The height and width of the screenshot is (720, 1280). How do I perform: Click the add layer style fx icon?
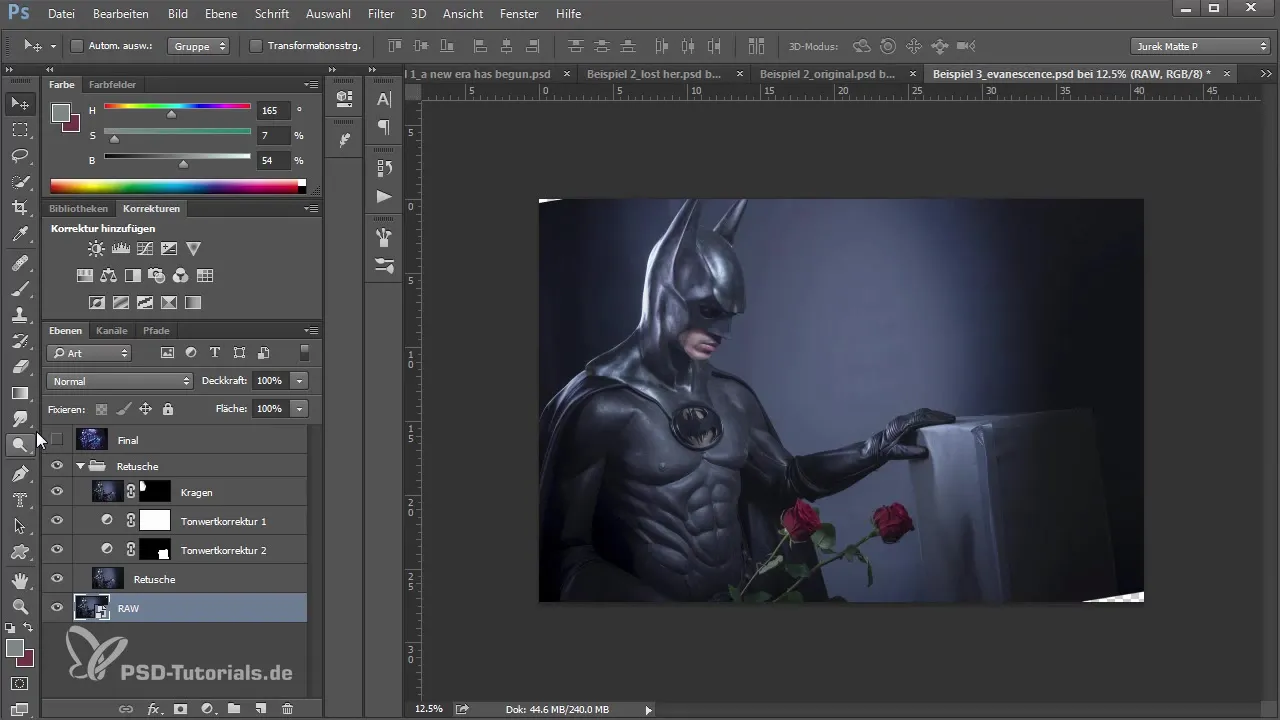(154, 709)
